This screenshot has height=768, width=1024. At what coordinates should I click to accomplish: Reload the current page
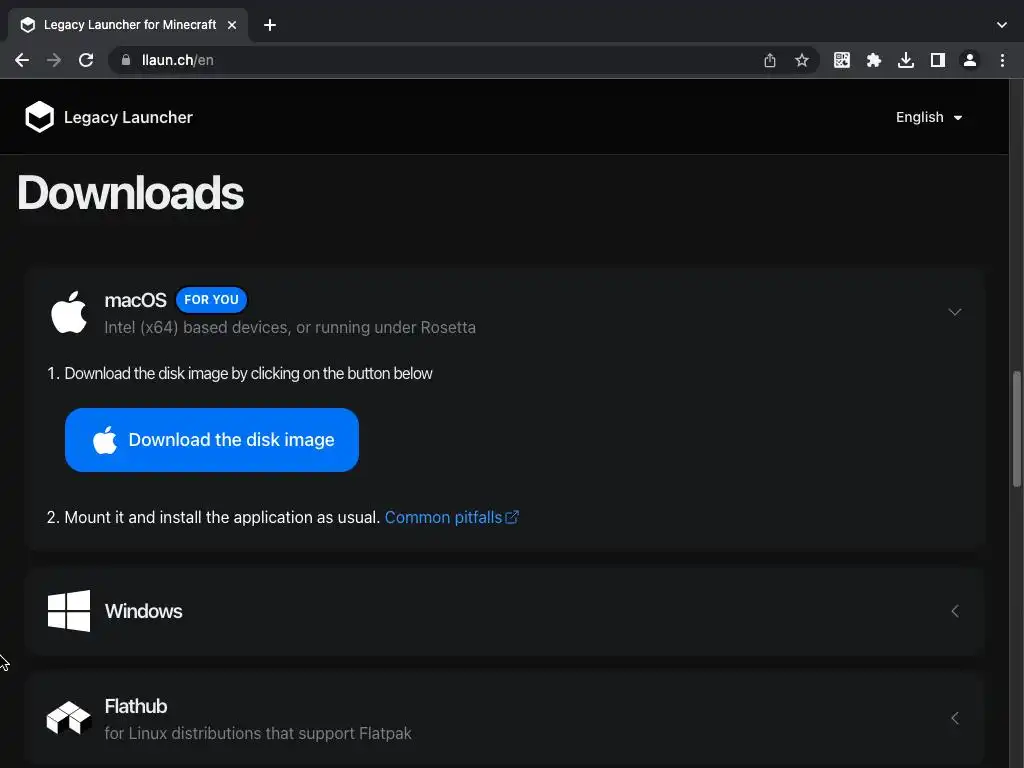86,60
